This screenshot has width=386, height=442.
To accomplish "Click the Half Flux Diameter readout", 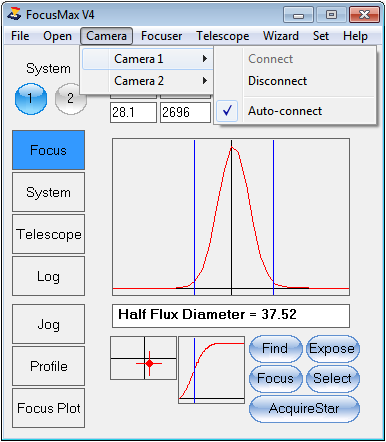I will point(231,315).
